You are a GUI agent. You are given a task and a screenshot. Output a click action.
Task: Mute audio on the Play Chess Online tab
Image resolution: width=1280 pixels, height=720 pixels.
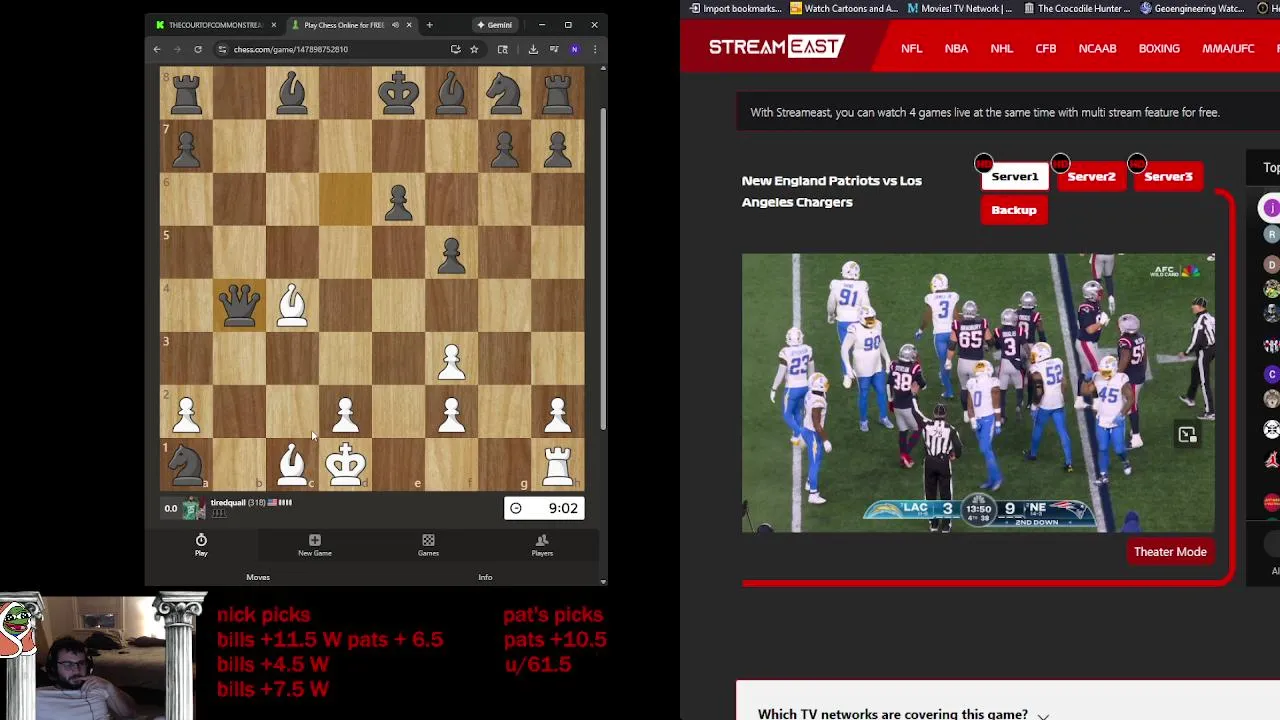click(395, 25)
